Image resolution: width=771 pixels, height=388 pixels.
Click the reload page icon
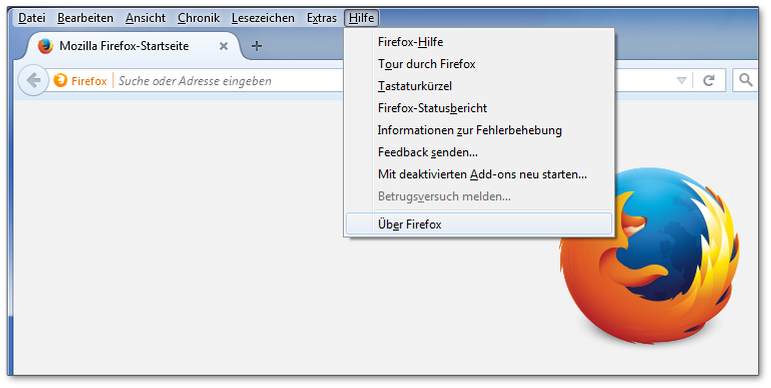click(709, 80)
